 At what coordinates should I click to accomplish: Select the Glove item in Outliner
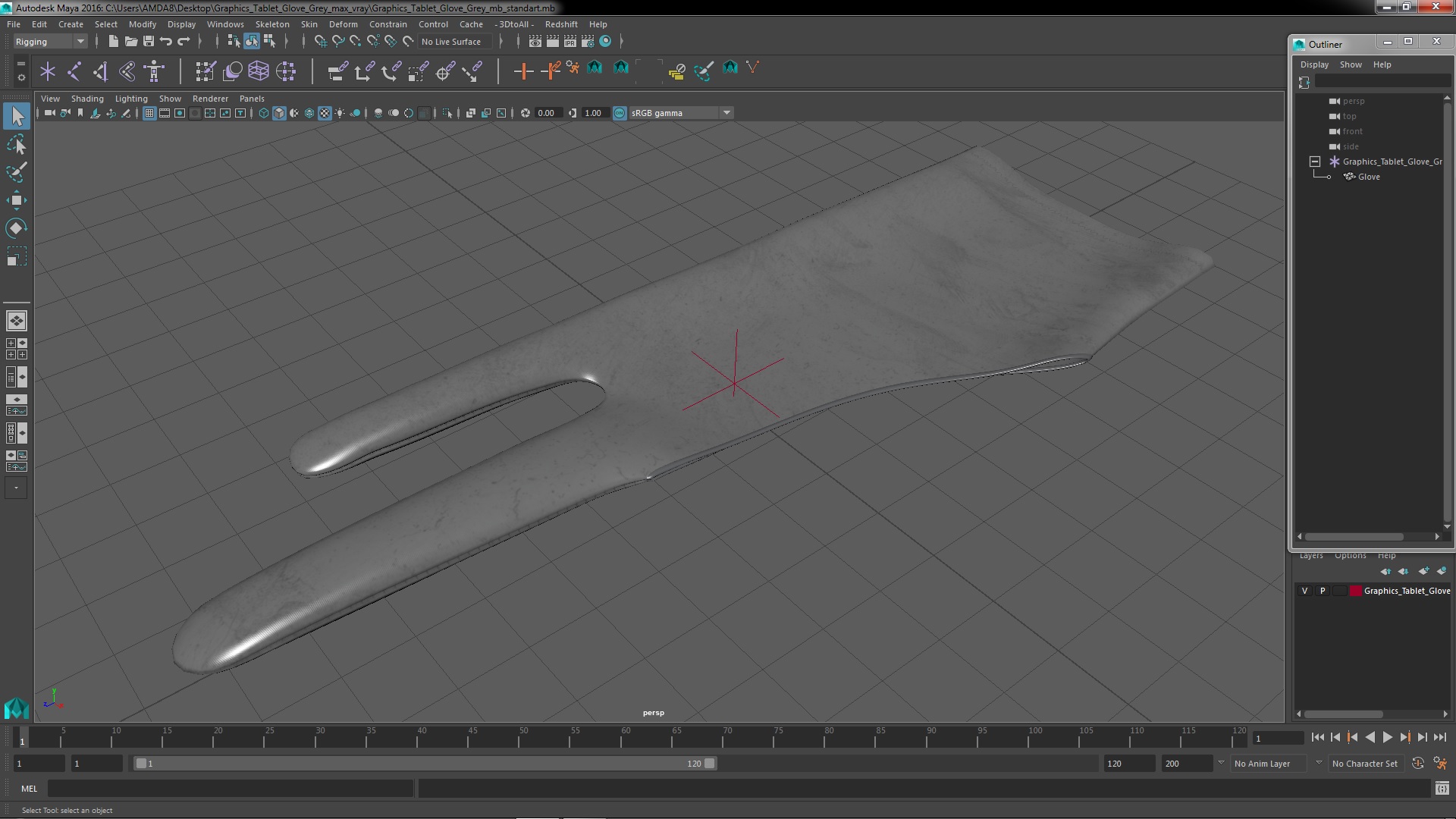pos(1368,177)
